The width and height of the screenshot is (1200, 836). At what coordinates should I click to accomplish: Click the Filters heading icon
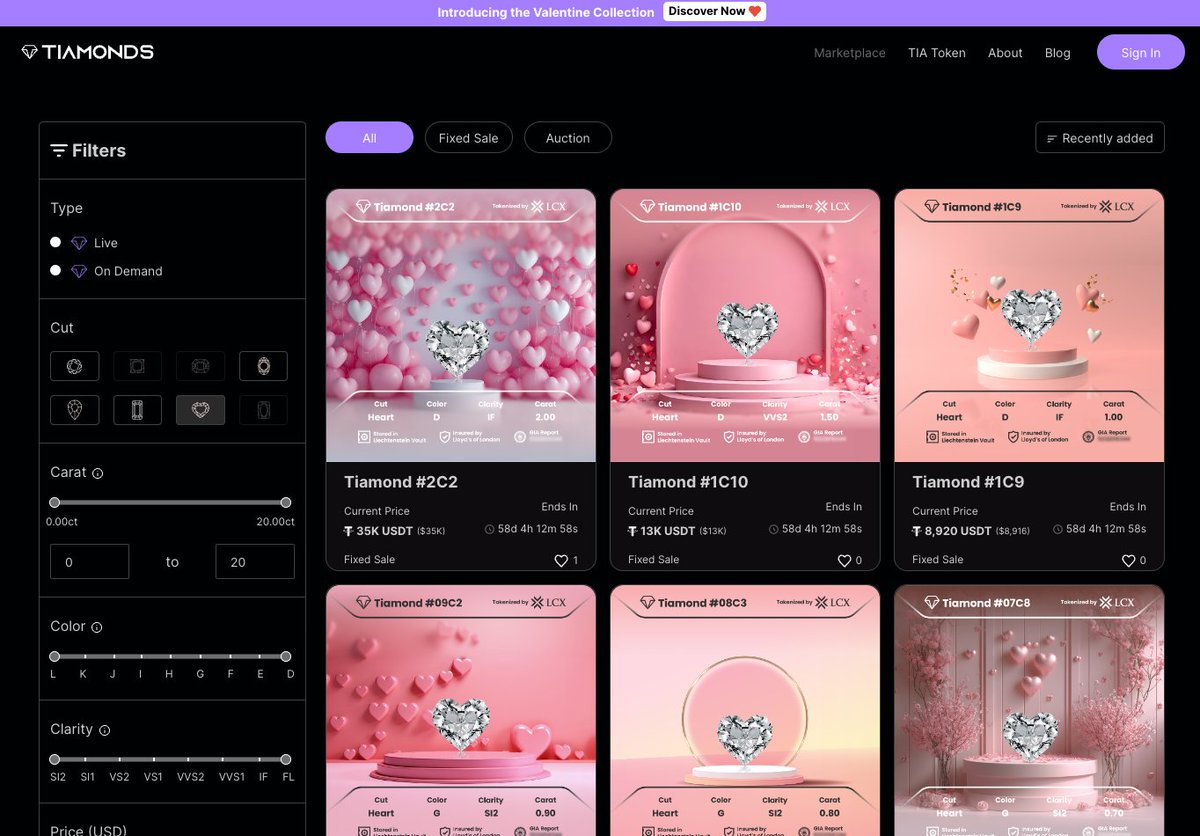tap(59, 151)
